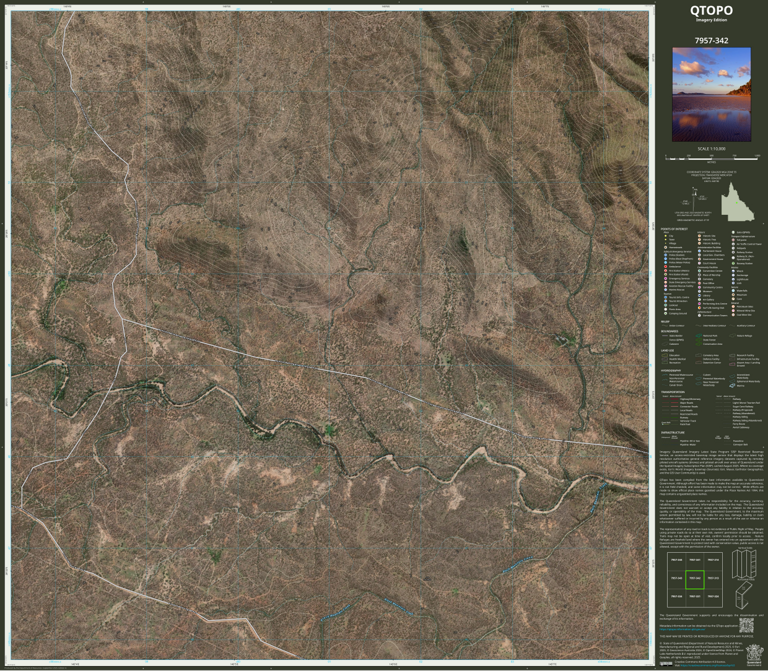Click the SCALE 1:10,000 label

pyautogui.click(x=712, y=149)
